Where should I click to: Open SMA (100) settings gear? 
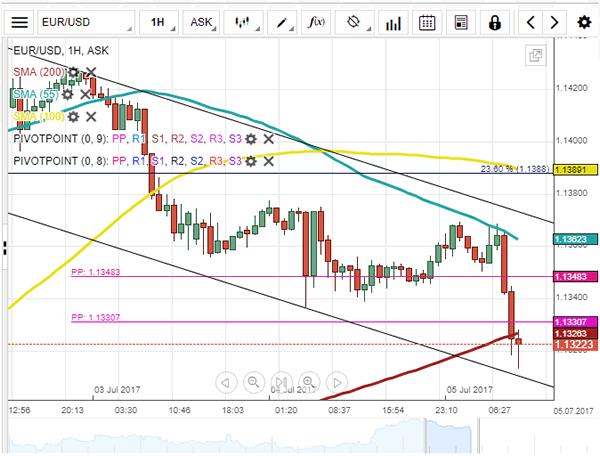(x=73, y=117)
